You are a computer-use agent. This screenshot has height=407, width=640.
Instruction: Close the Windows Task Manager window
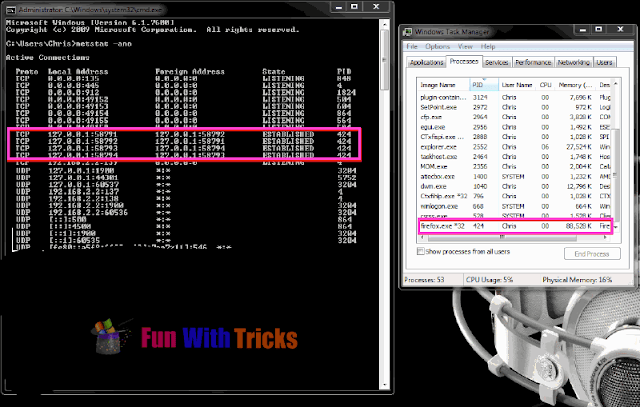620,29
